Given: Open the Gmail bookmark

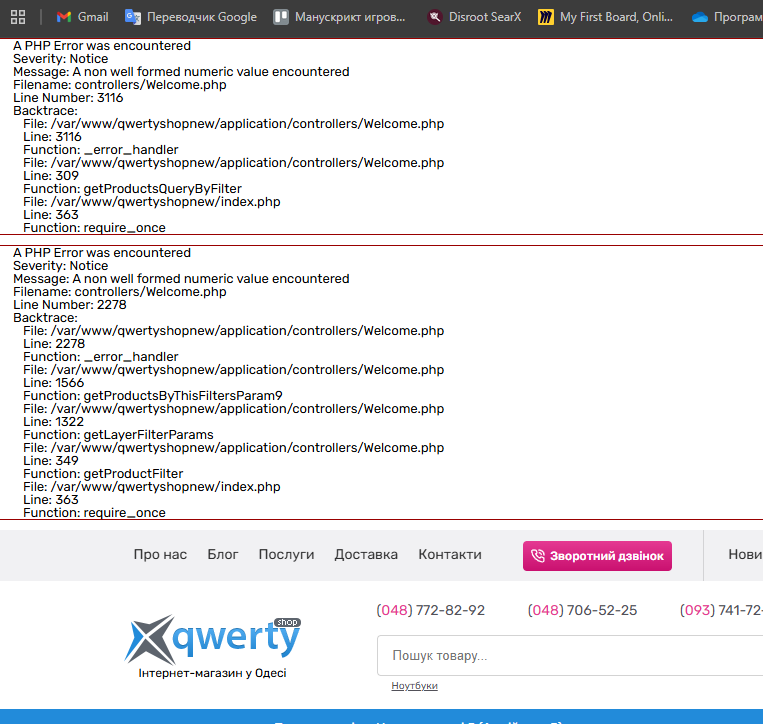Looking at the screenshot, I should (x=82, y=17).
